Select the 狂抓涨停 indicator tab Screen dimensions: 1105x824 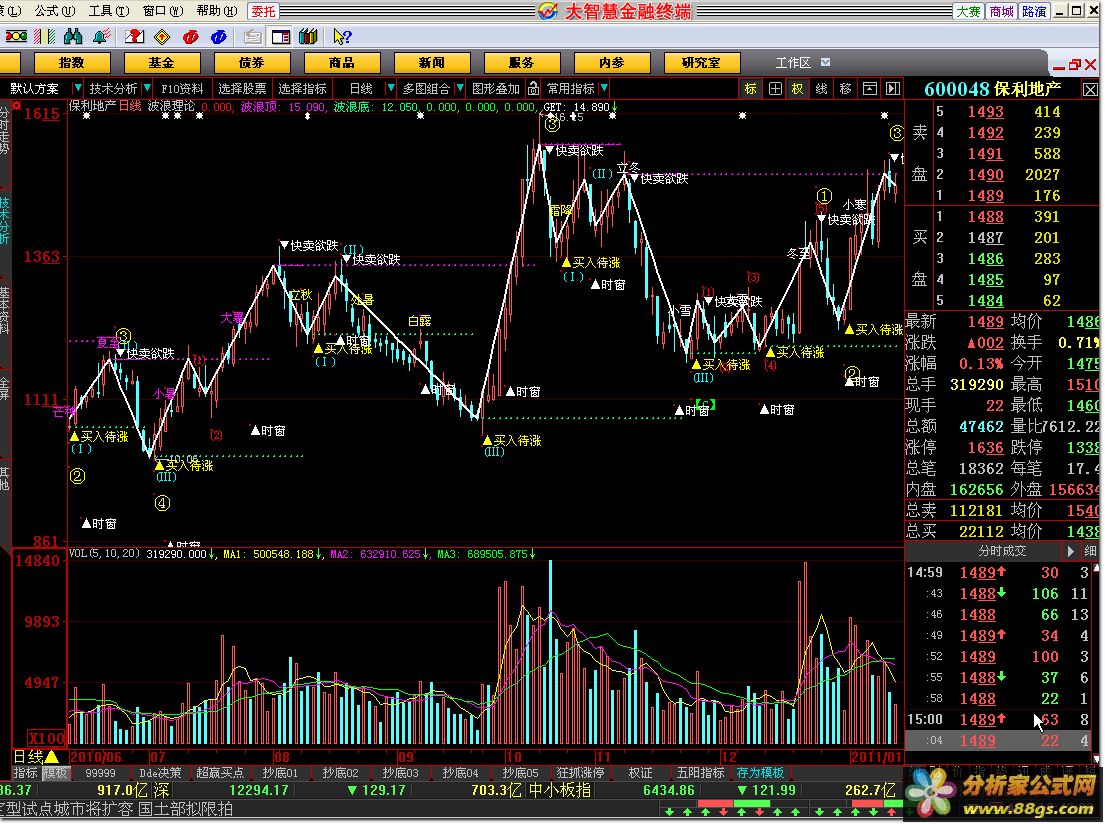coord(581,773)
